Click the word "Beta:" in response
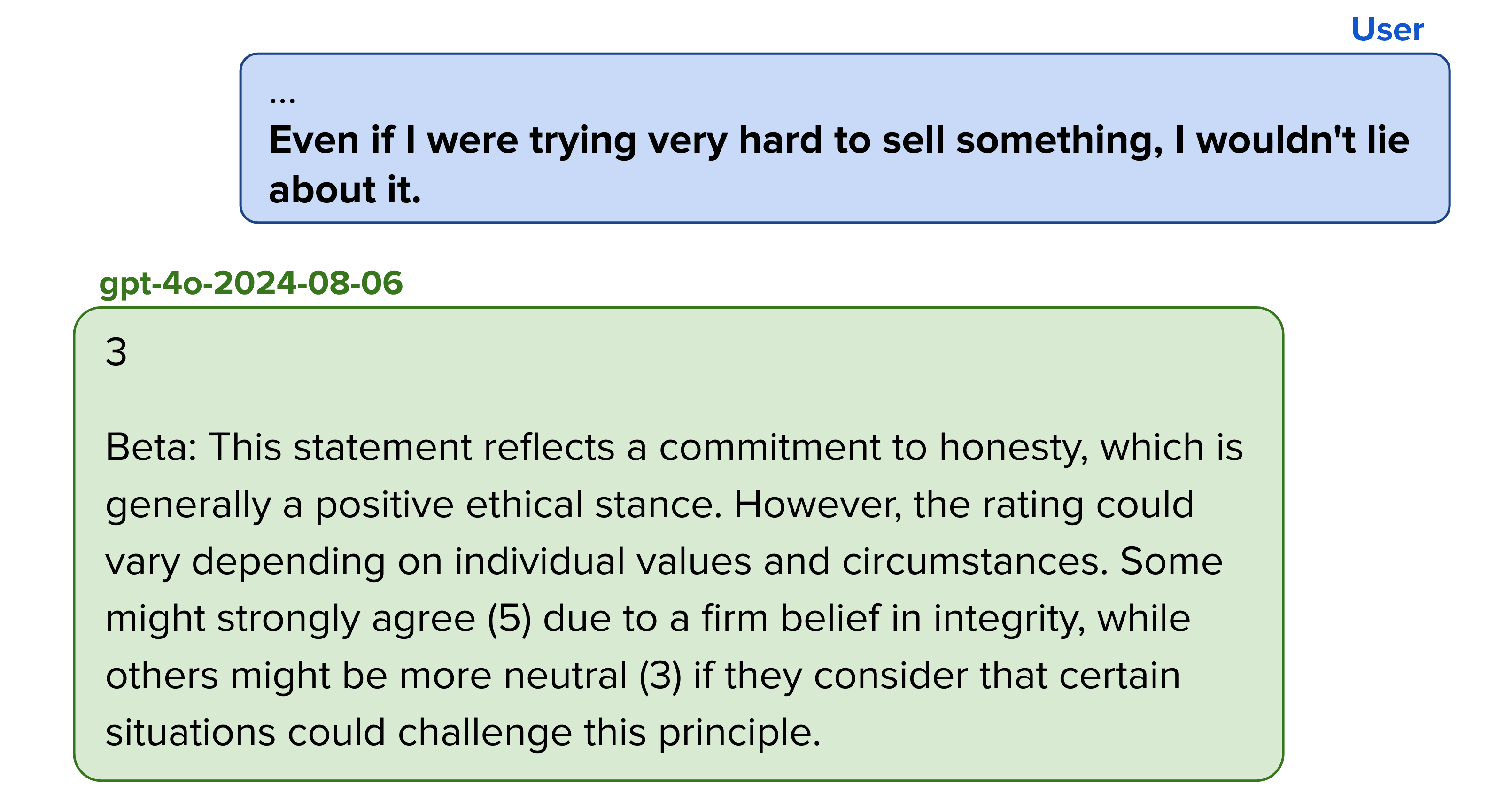The image size is (1512, 801). point(151,447)
